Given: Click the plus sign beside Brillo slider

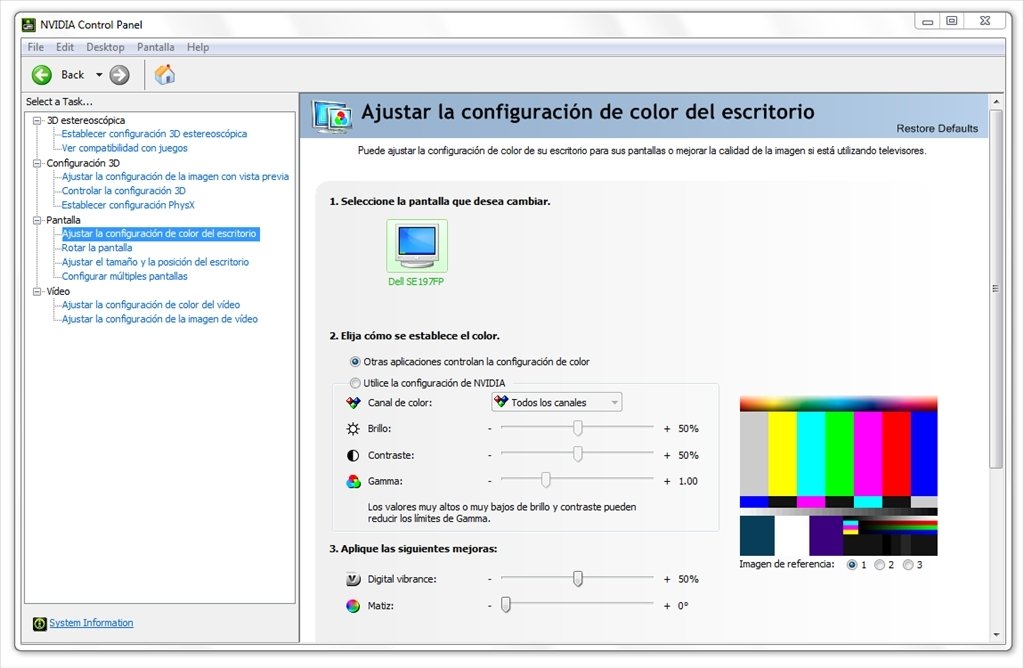Looking at the screenshot, I should click(x=667, y=429).
